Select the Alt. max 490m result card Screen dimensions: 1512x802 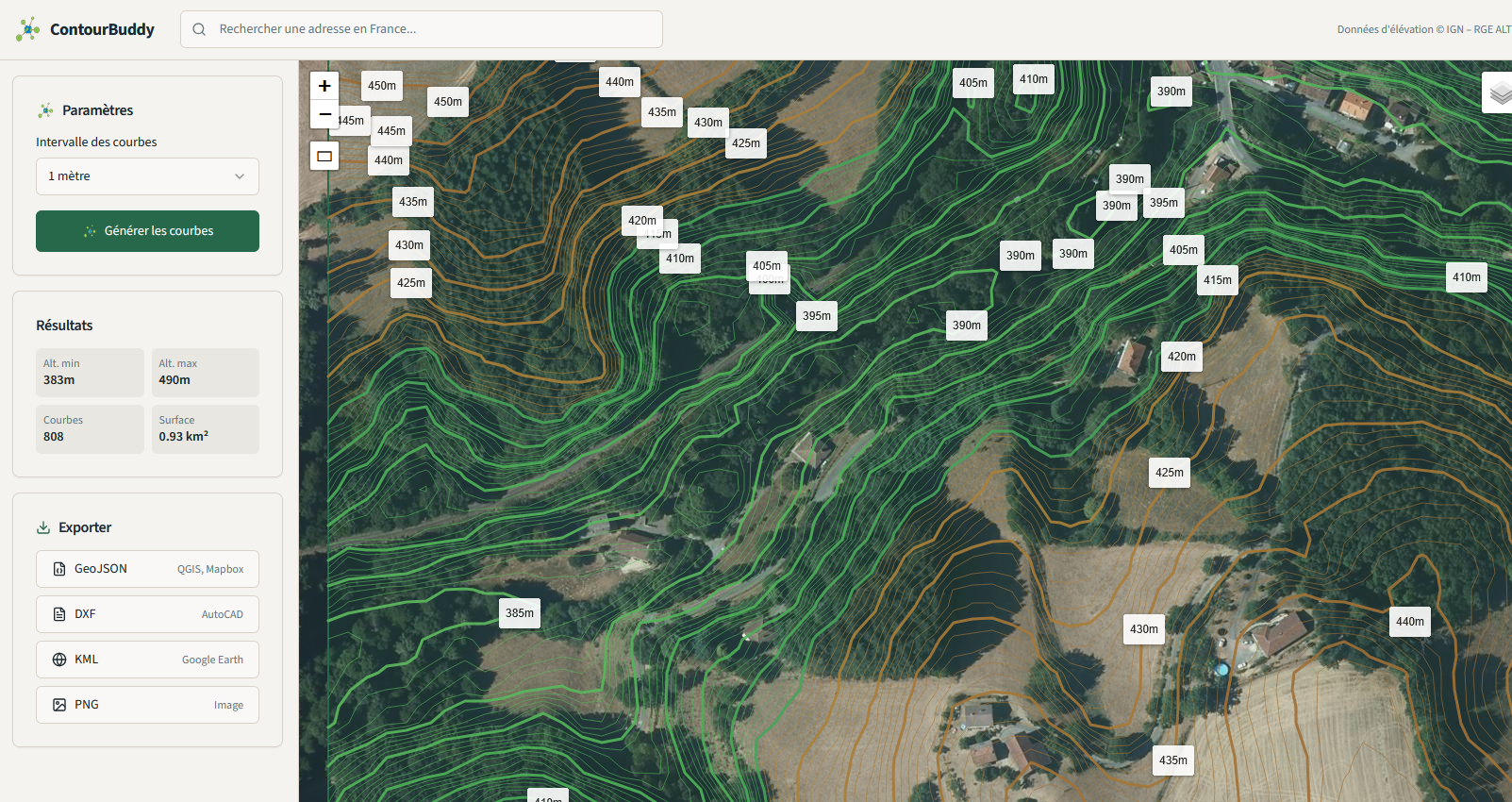pos(206,373)
